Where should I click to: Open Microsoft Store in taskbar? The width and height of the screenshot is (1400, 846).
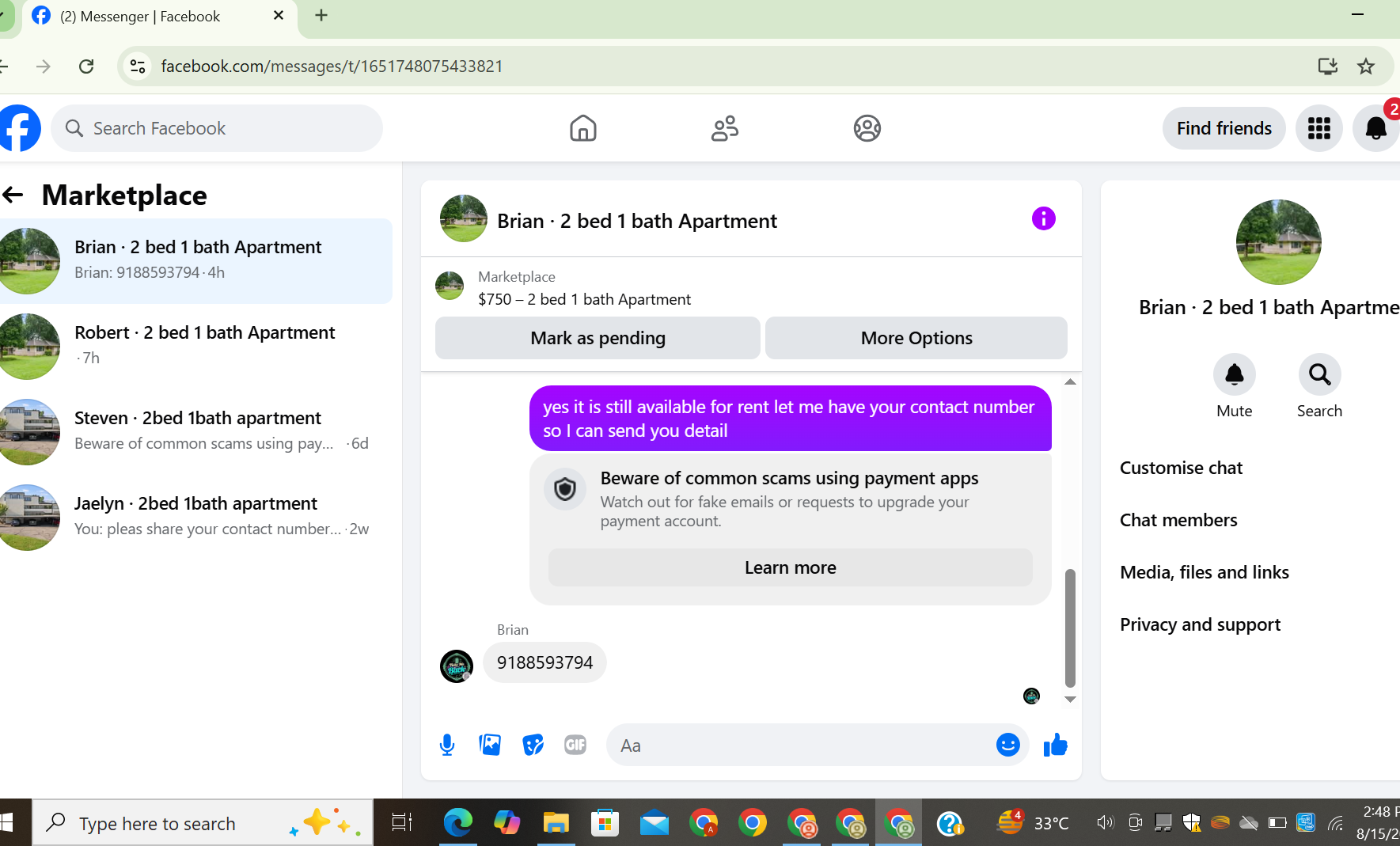coord(605,824)
